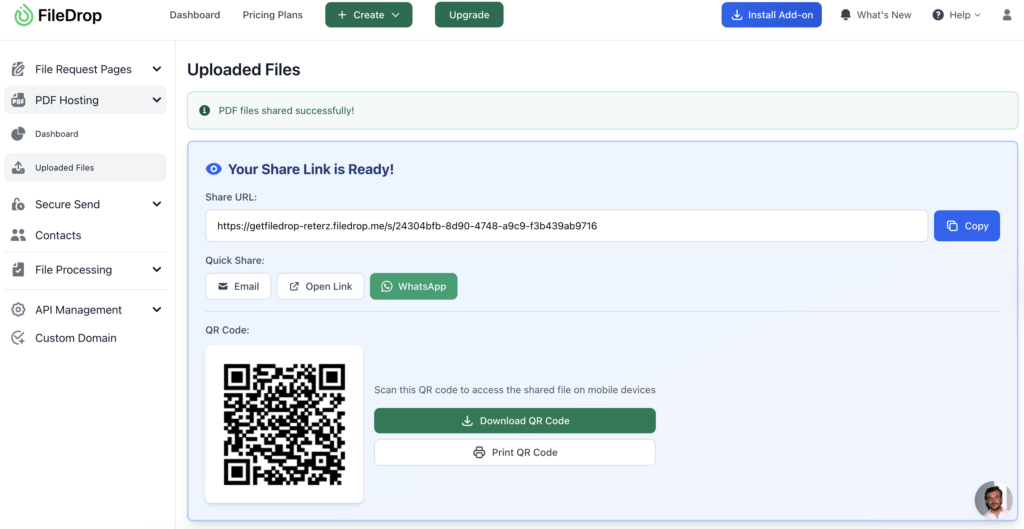This screenshot has height=529, width=1024.
Task: Click the File Processing icon
Action: point(18,270)
